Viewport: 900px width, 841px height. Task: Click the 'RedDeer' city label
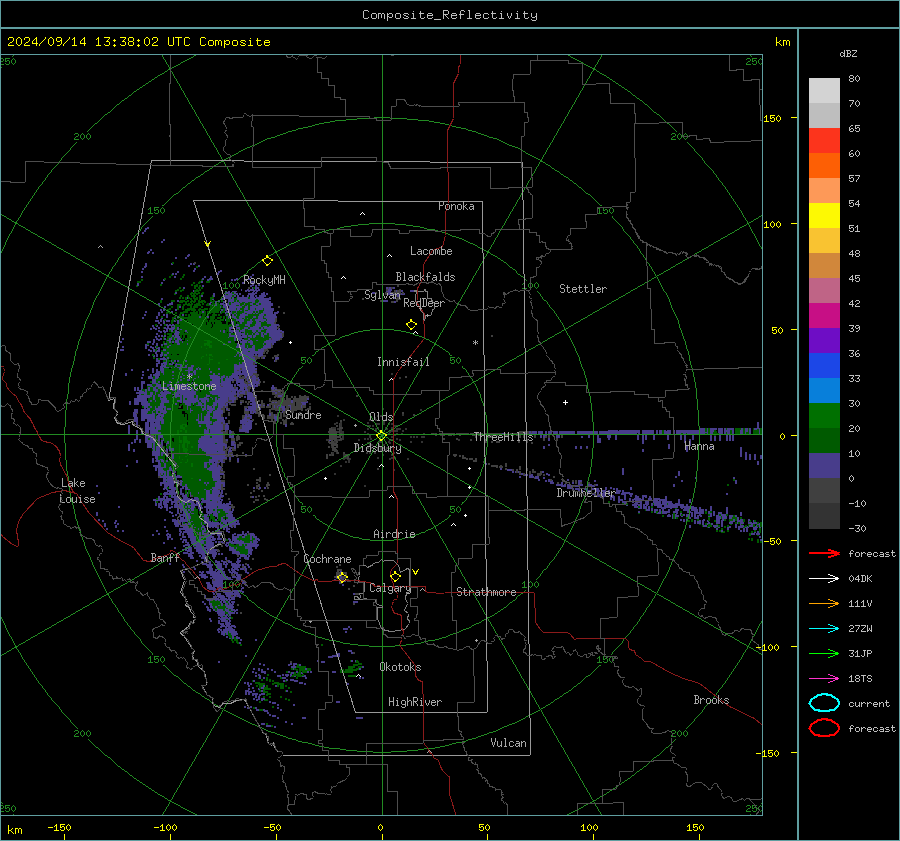(x=424, y=303)
